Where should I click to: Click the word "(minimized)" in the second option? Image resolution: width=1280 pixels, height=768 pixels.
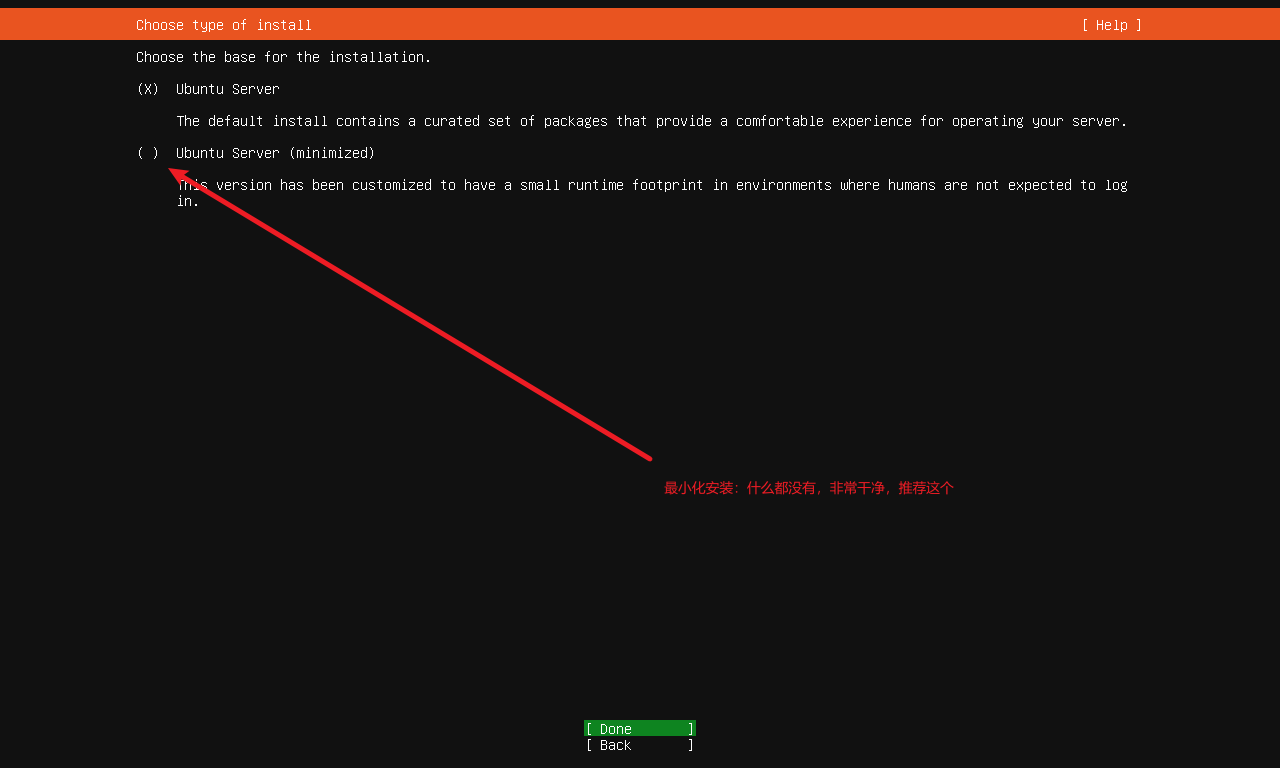[331, 153]
